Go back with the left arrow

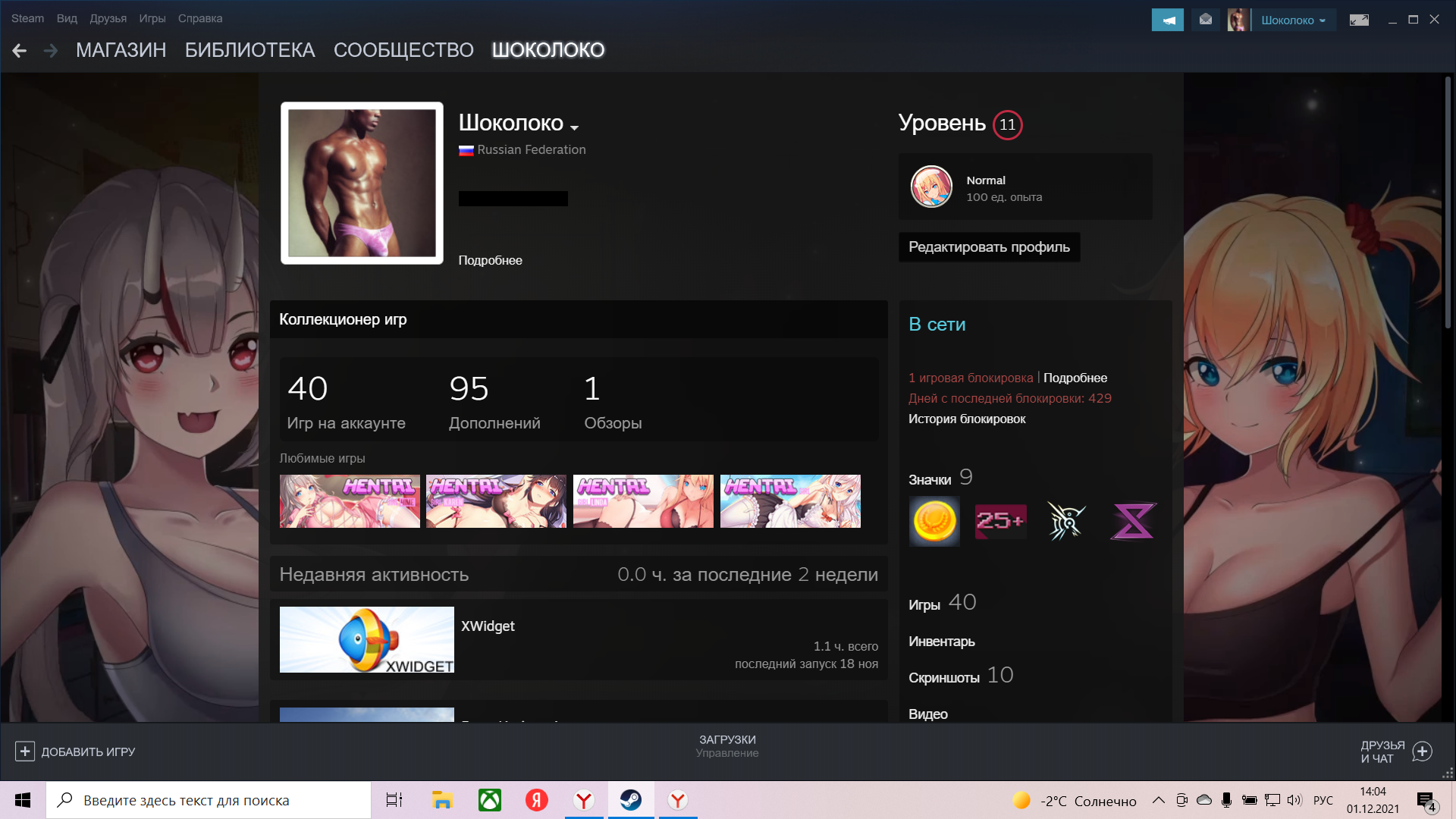[x=20, y=51]
